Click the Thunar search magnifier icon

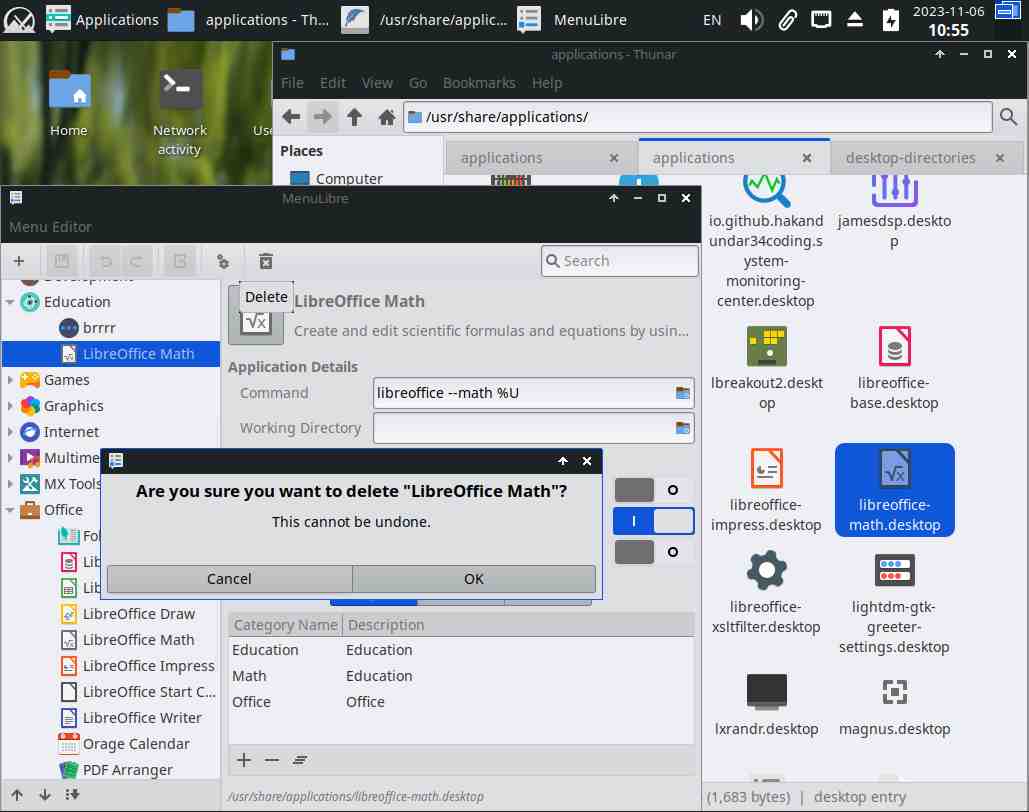coord(1008,117)
